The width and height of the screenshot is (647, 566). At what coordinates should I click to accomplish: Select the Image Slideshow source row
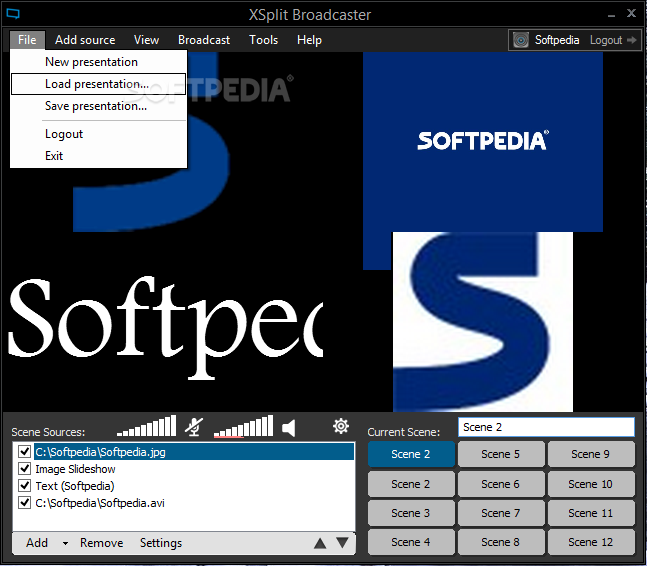click(x=184, y=469)
